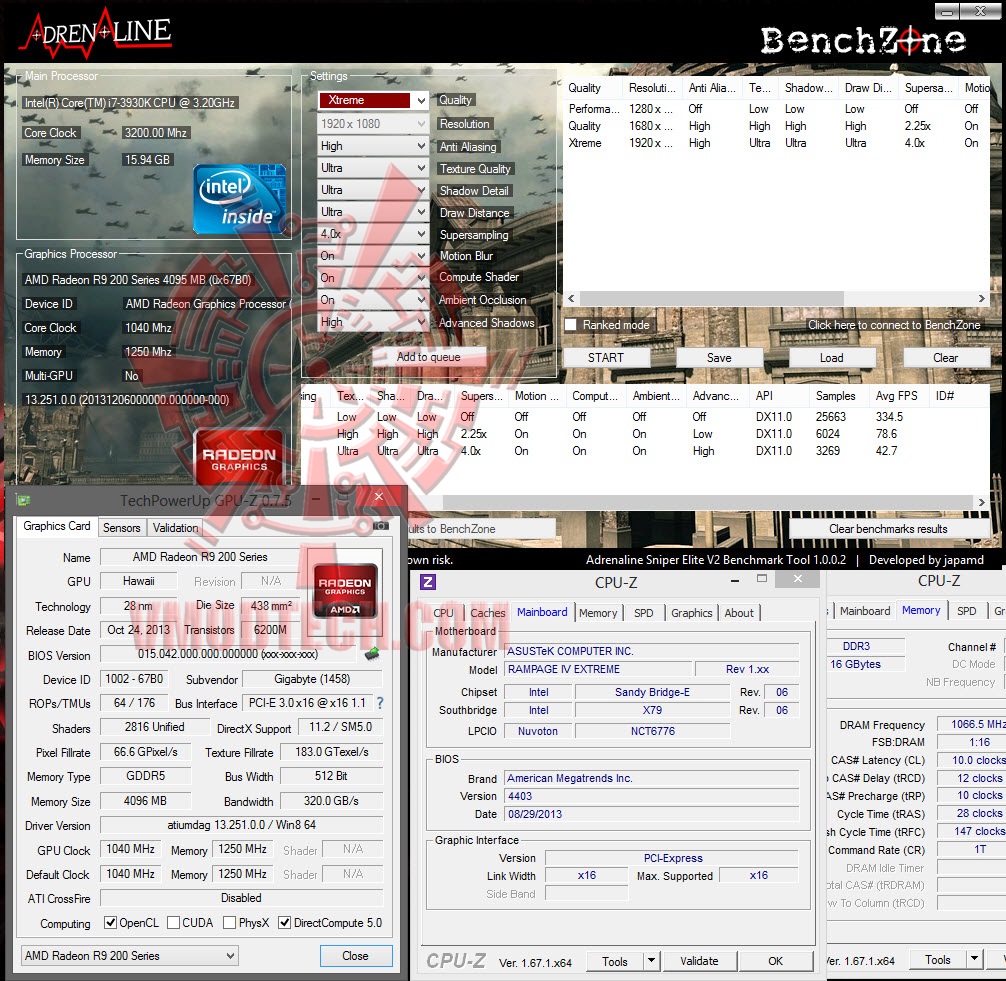Open the Shadow Detail dropdown

[373, 190]
